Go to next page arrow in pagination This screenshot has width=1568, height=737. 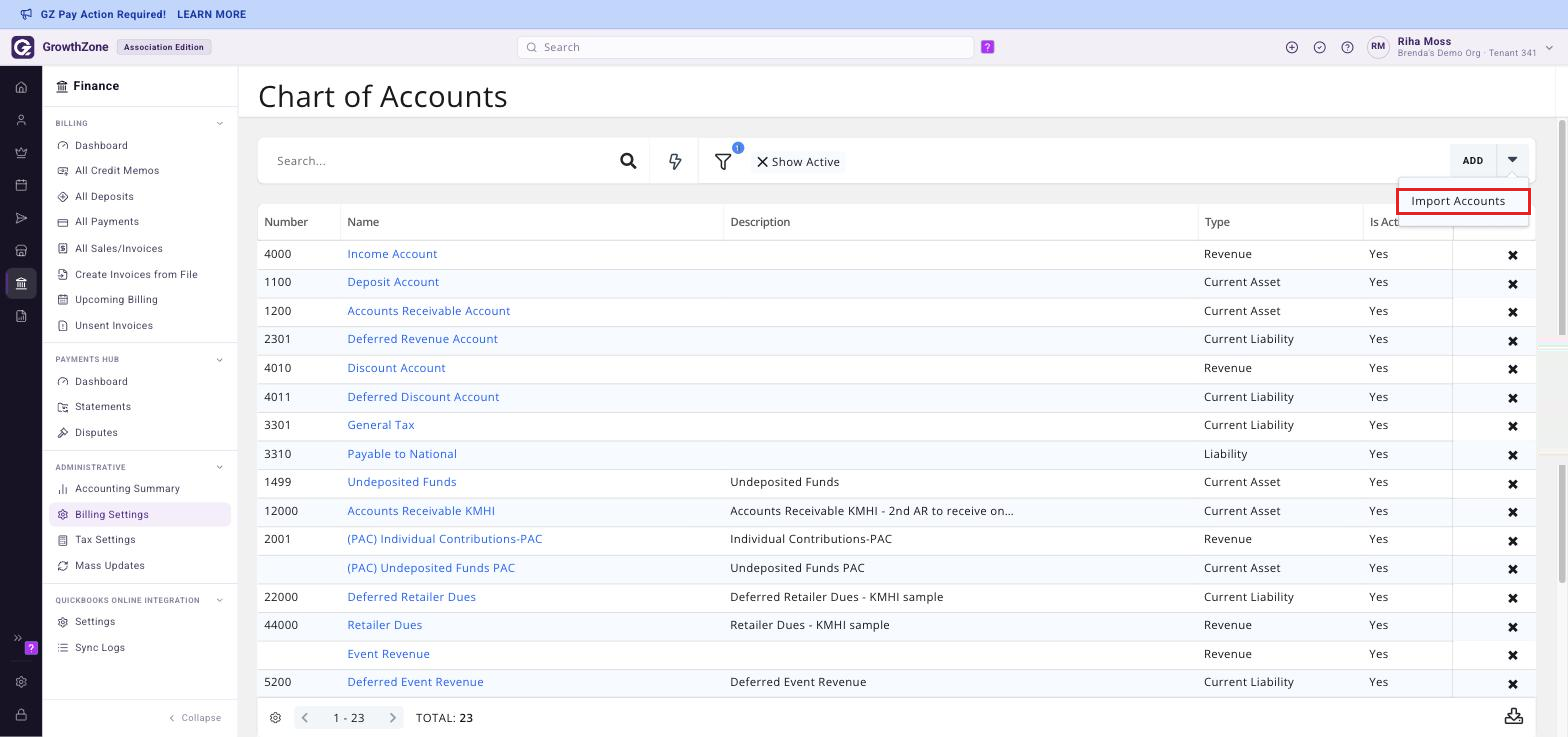(x=393, y=718)
